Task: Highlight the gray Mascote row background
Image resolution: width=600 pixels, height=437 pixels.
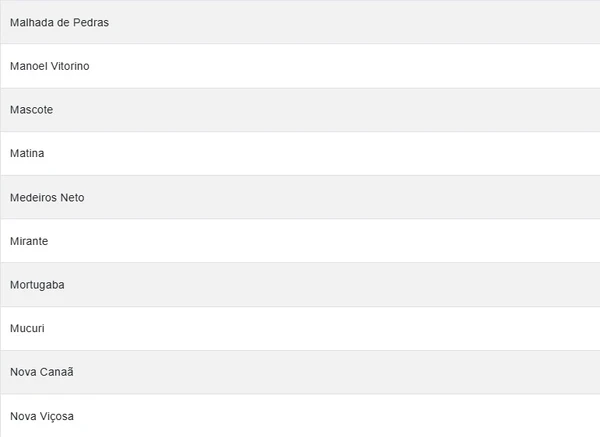Action: [x=350, y=110]
